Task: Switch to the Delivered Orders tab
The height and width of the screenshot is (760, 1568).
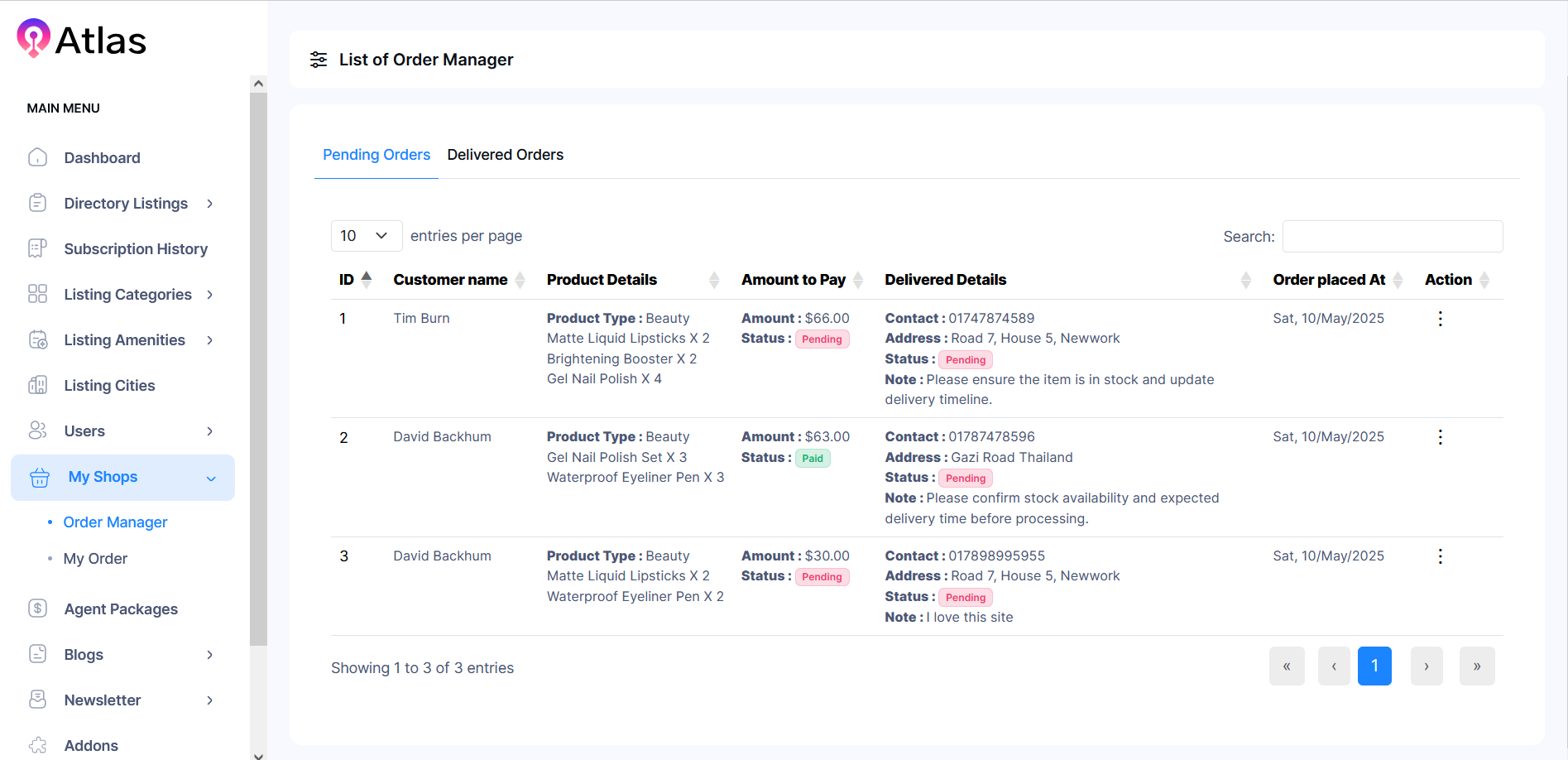Action: pyautogui.click(x=505, y=155)
